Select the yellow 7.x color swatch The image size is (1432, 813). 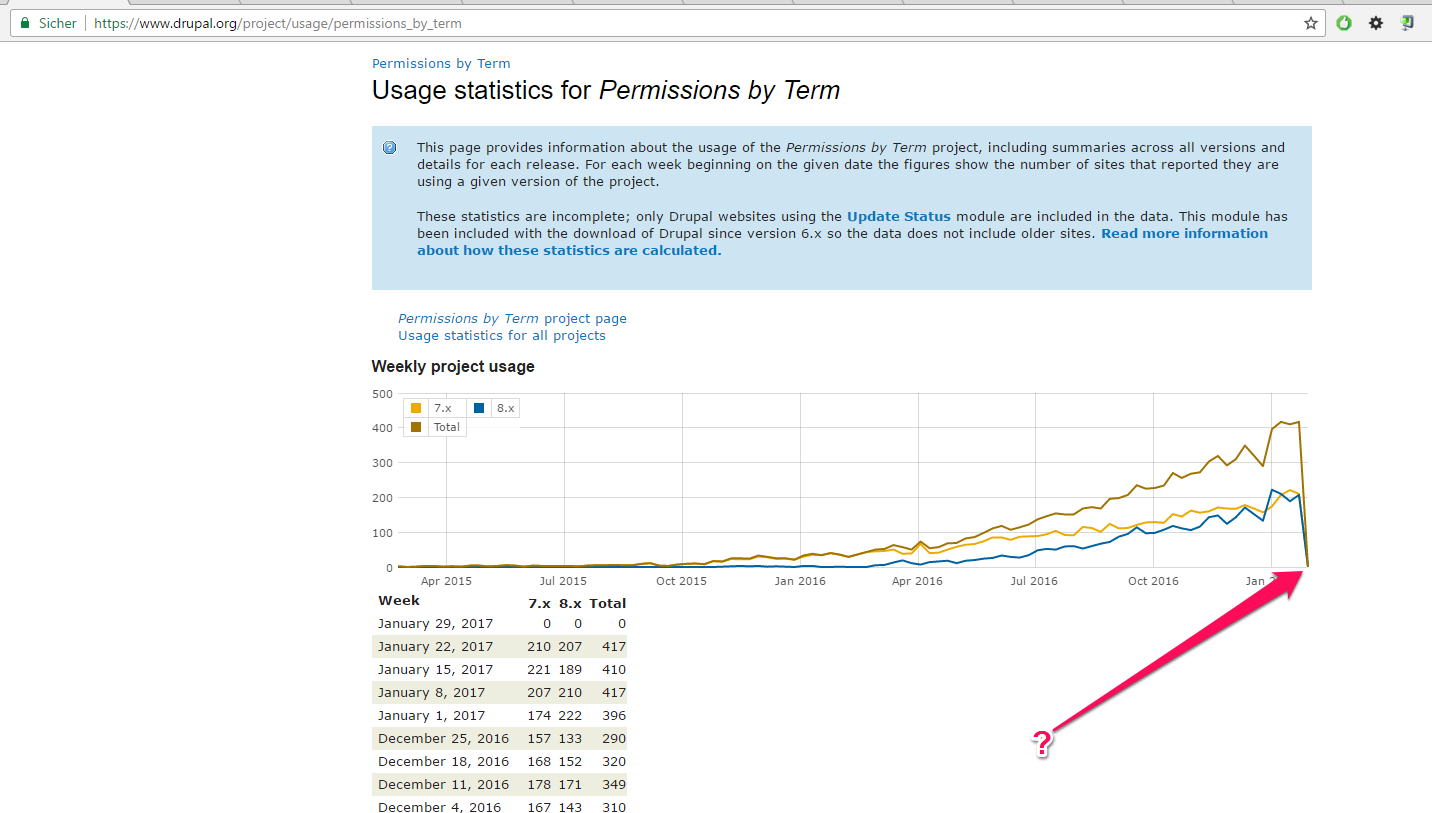coord(416,408)
